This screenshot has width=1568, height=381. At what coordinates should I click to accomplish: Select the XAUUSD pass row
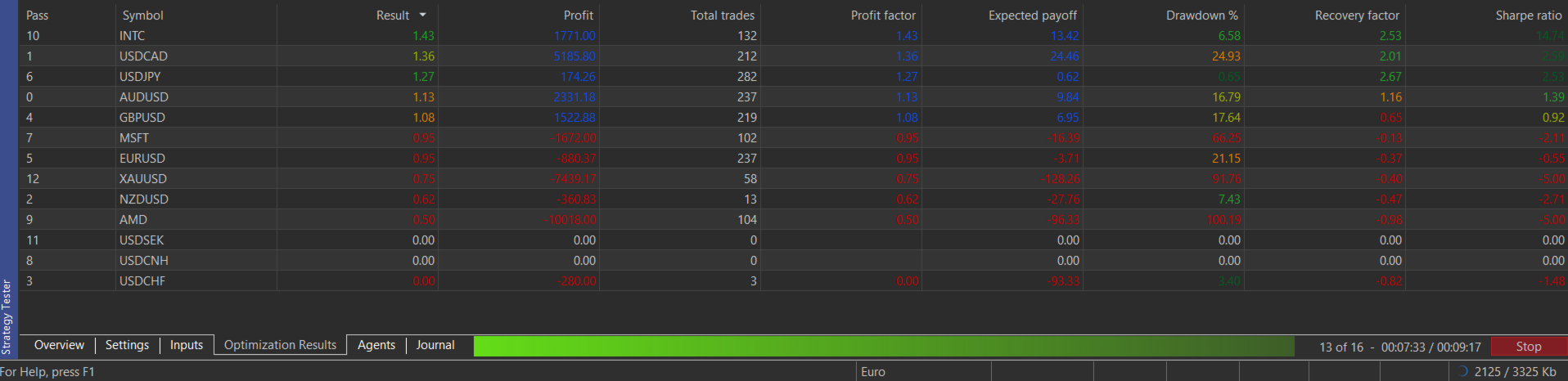click(793, 178)
